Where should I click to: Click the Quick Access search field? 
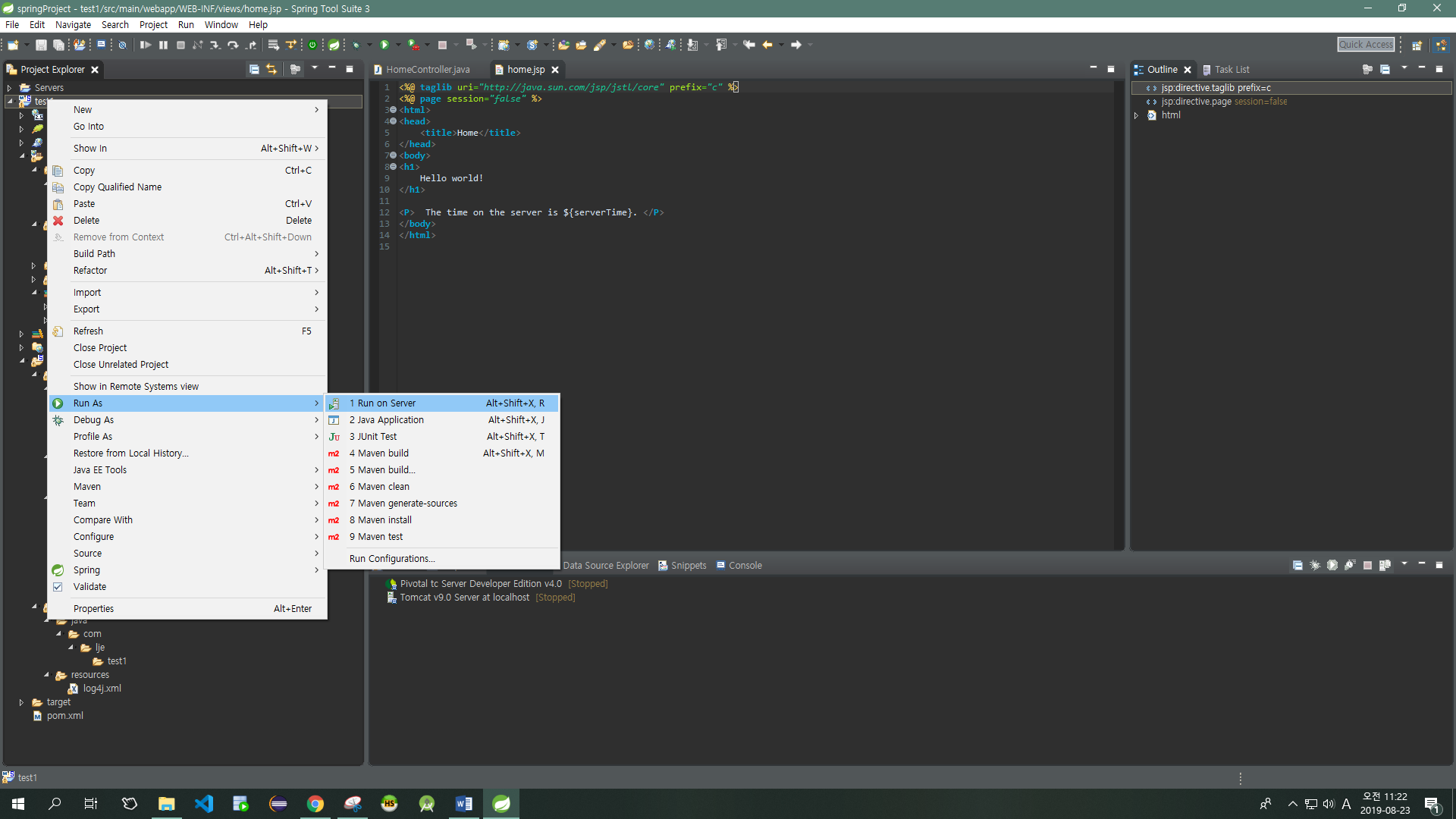tap(1366, 45)
